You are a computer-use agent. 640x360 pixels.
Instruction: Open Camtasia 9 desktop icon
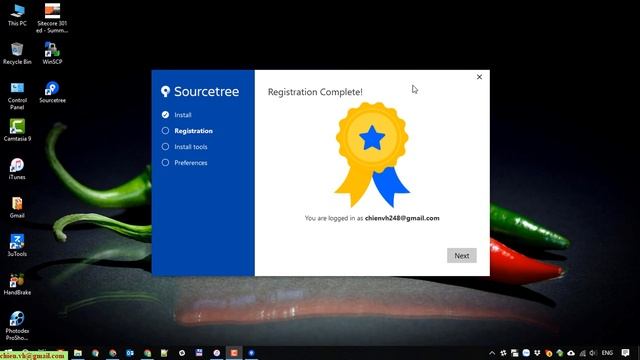click(17, 130)
